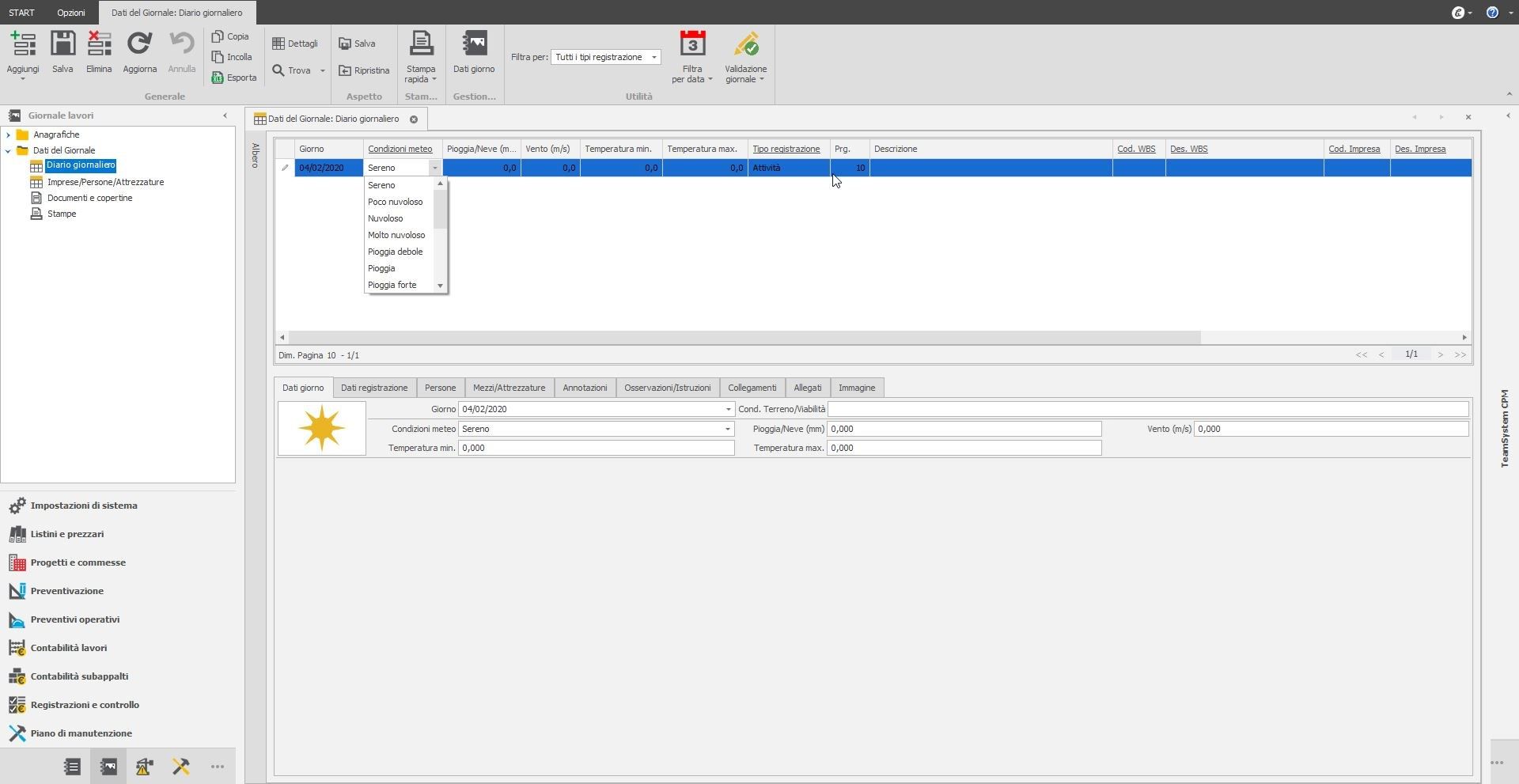Screen dimensions: 1519x784
Task: Select "Pioggia debole" from the weather list
Action: click(395, 251)
